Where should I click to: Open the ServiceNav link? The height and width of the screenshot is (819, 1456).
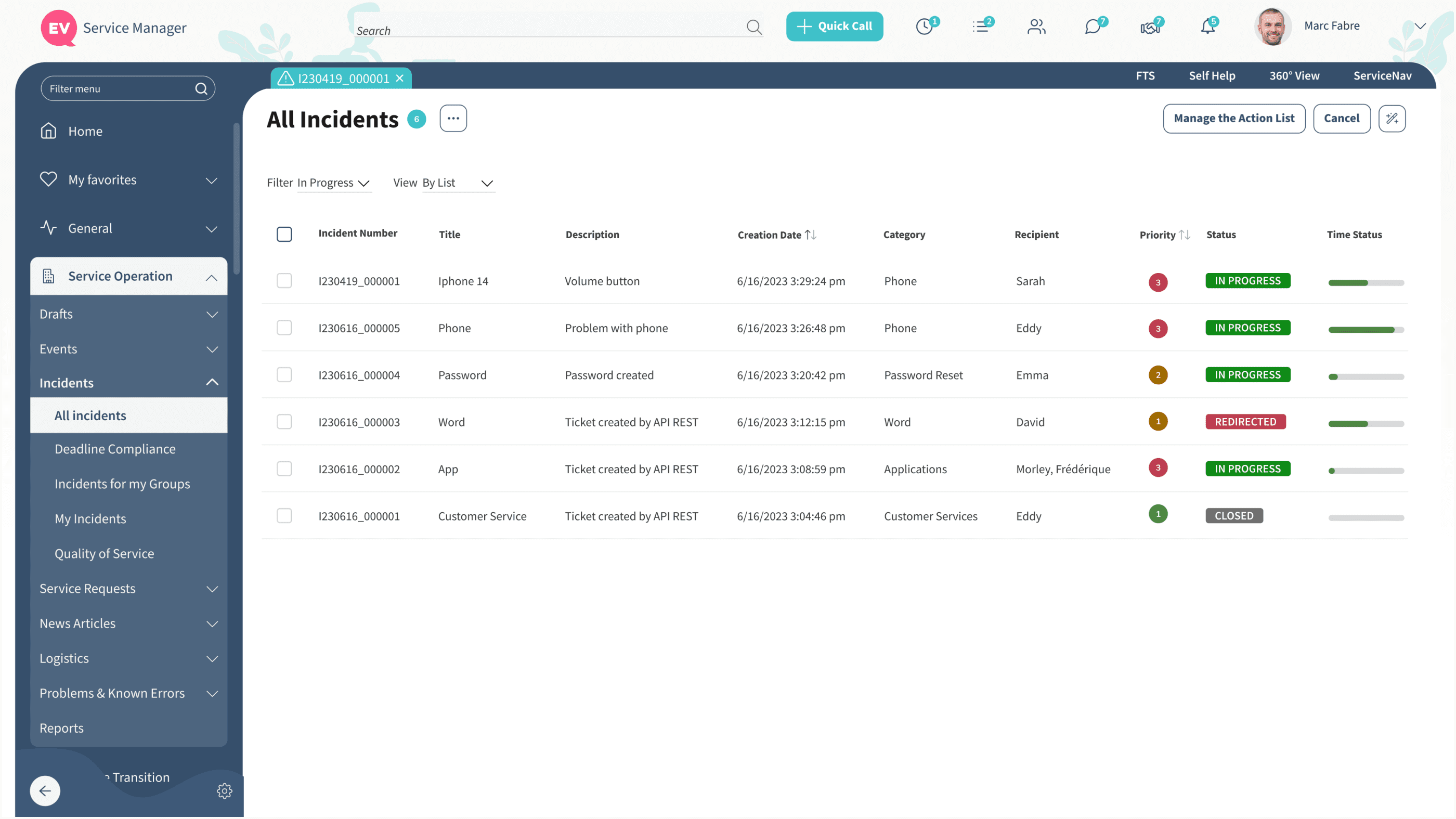click(x=1383, y=76)
